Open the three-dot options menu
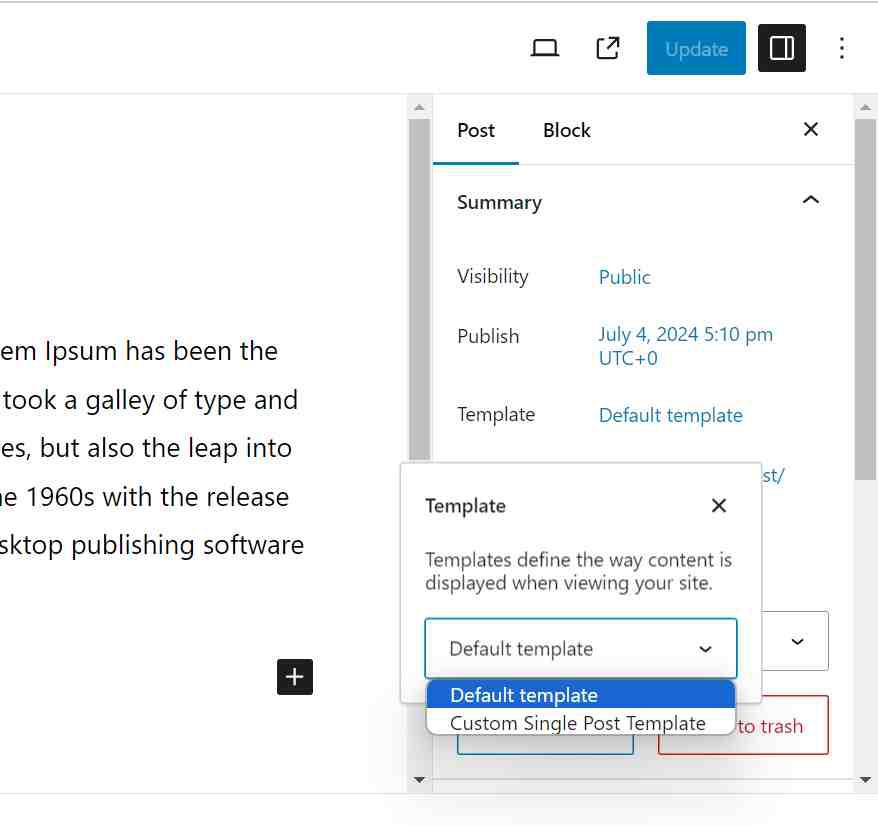This screenshot has width=878, height=826. (842, 48)
